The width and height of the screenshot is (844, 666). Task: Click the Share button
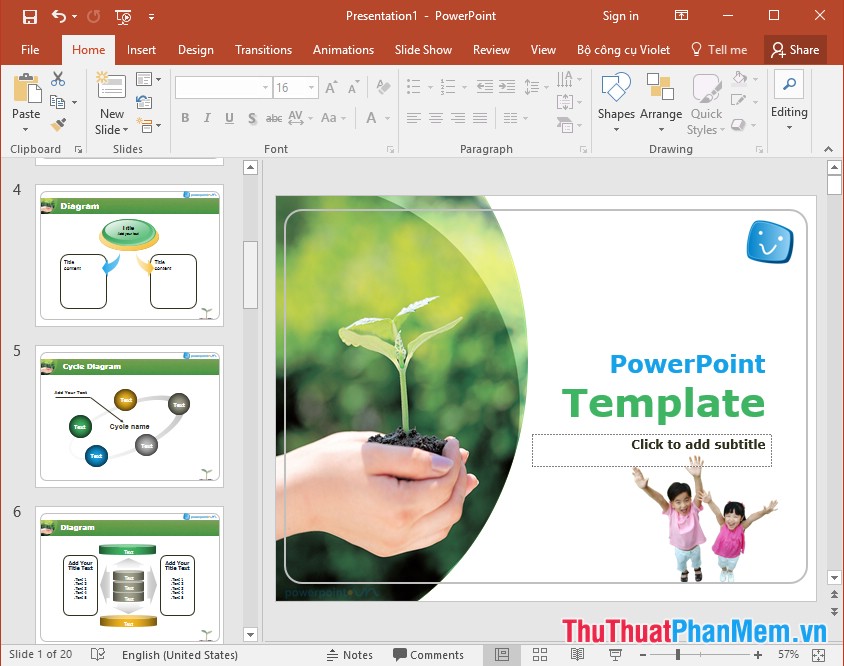795,50
